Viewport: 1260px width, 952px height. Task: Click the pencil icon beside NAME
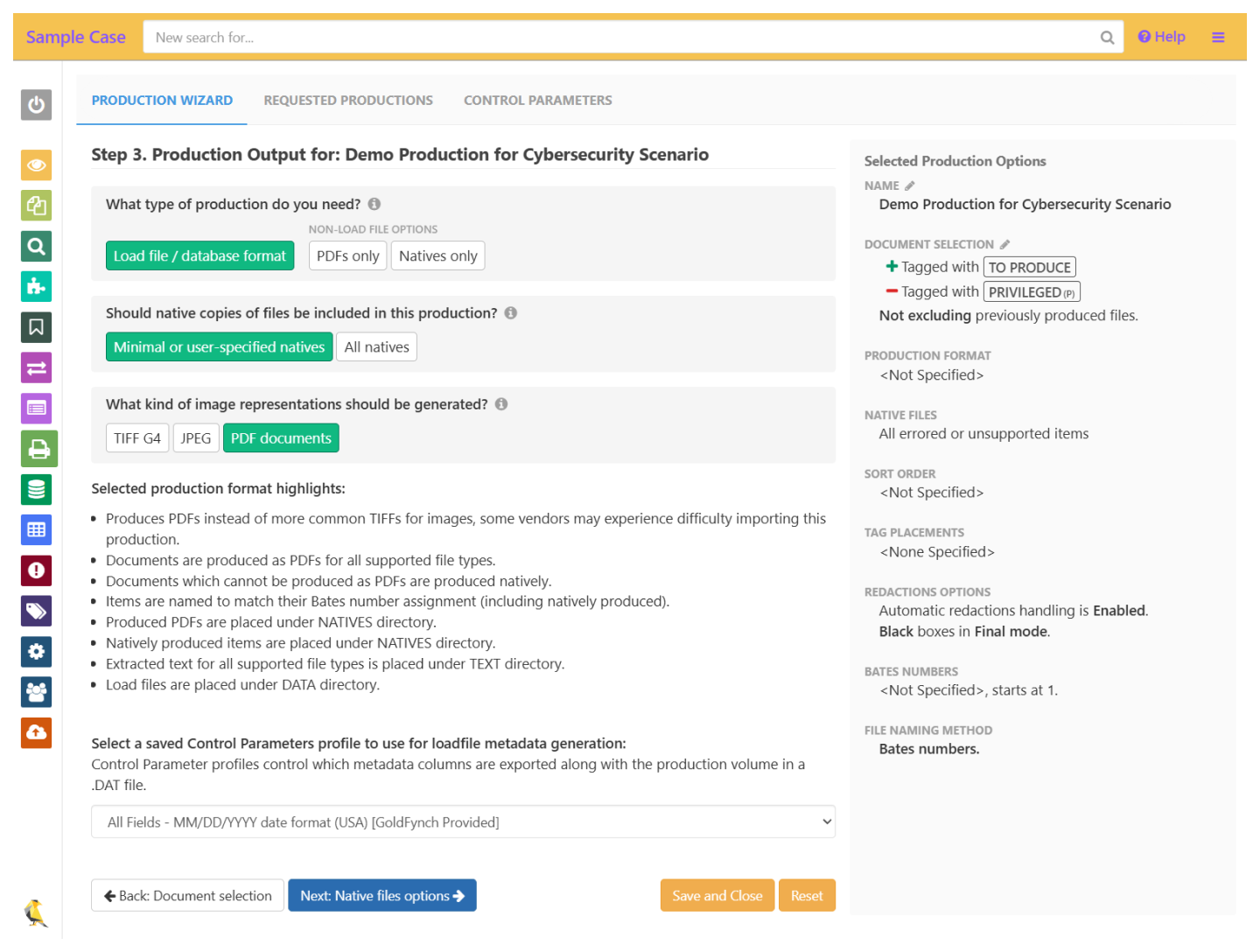910,185
